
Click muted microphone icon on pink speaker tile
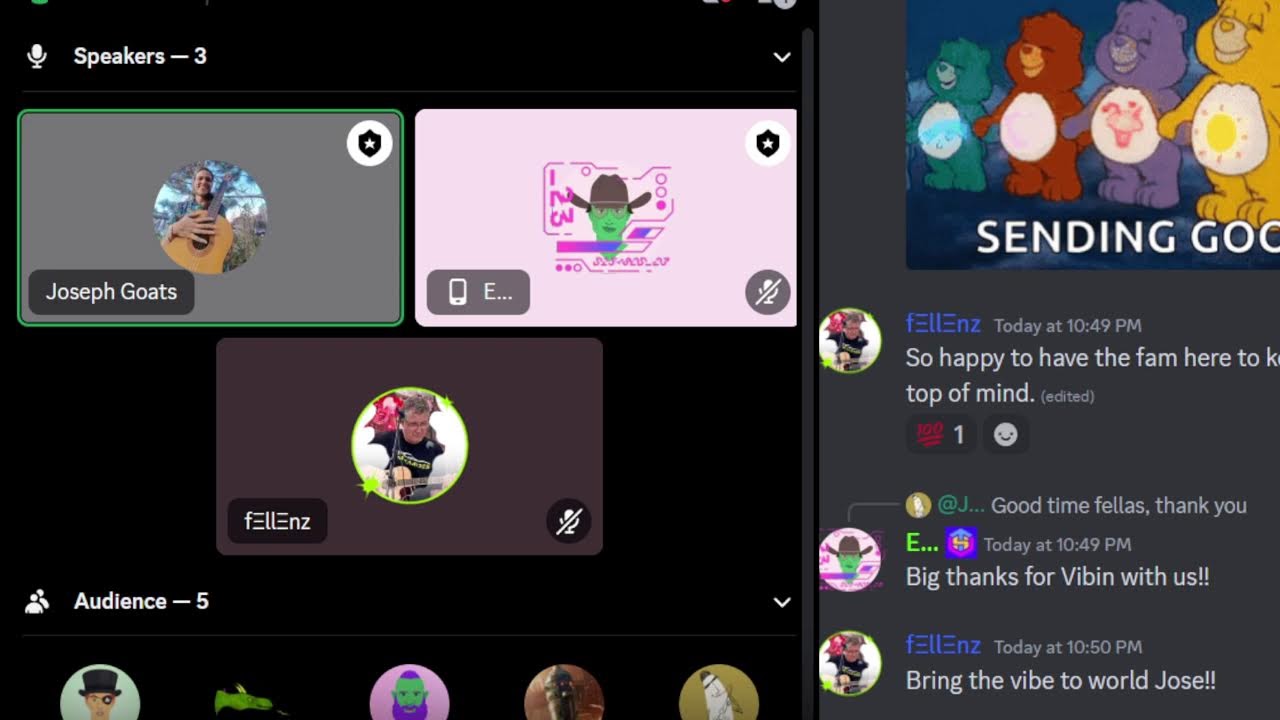[767, 292]
